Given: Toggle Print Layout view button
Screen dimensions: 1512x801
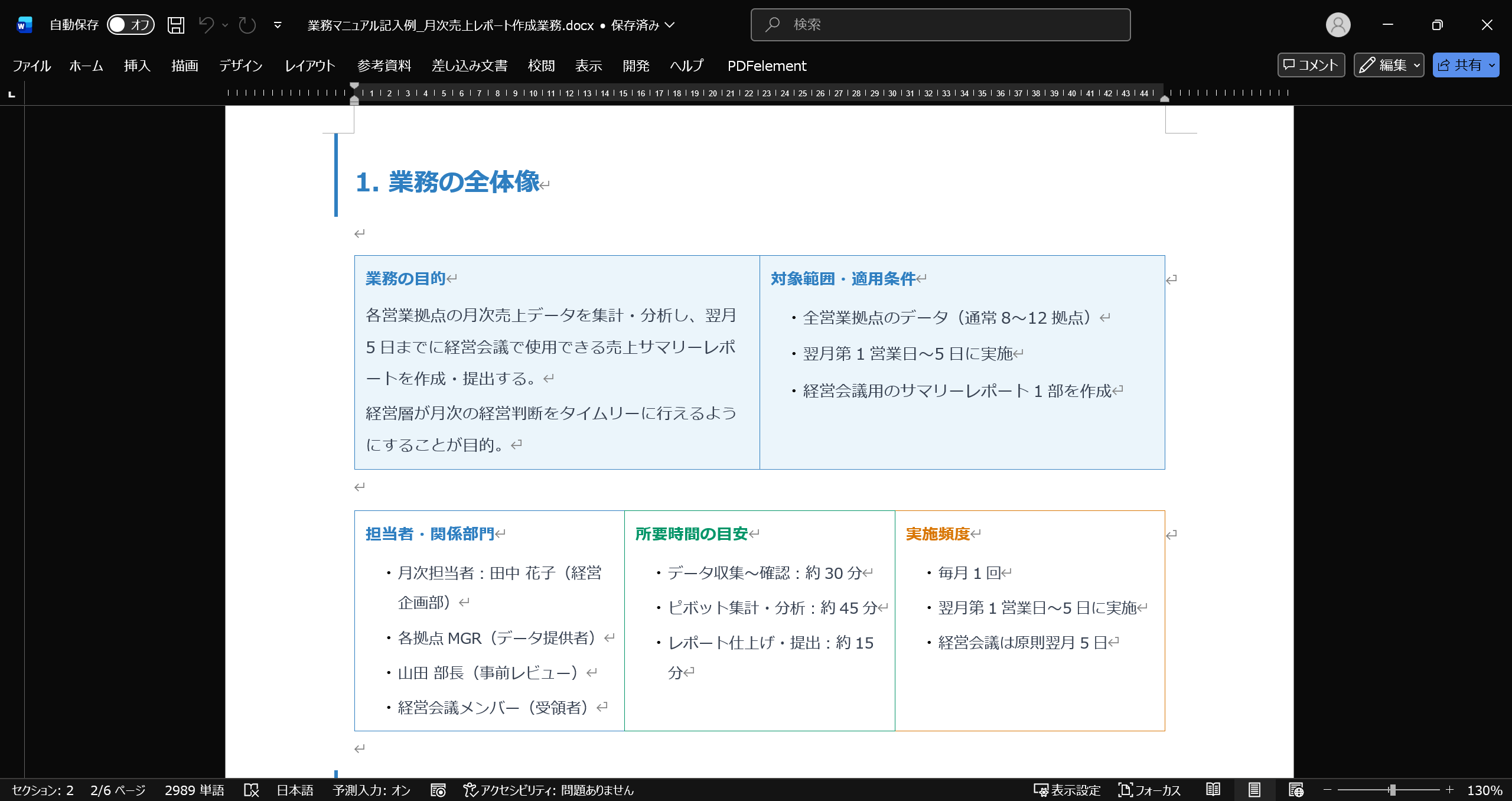Looking at the screenshot, I should click(1254, 790).
